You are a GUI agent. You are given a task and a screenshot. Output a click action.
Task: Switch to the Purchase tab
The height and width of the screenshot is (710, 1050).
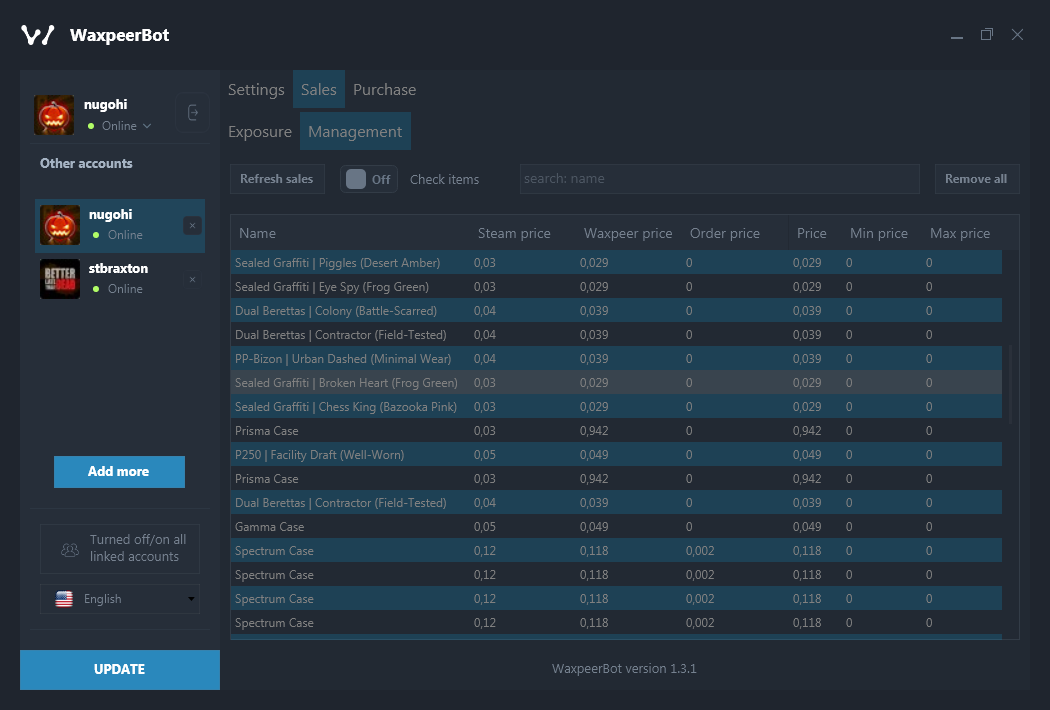point(384,90)
